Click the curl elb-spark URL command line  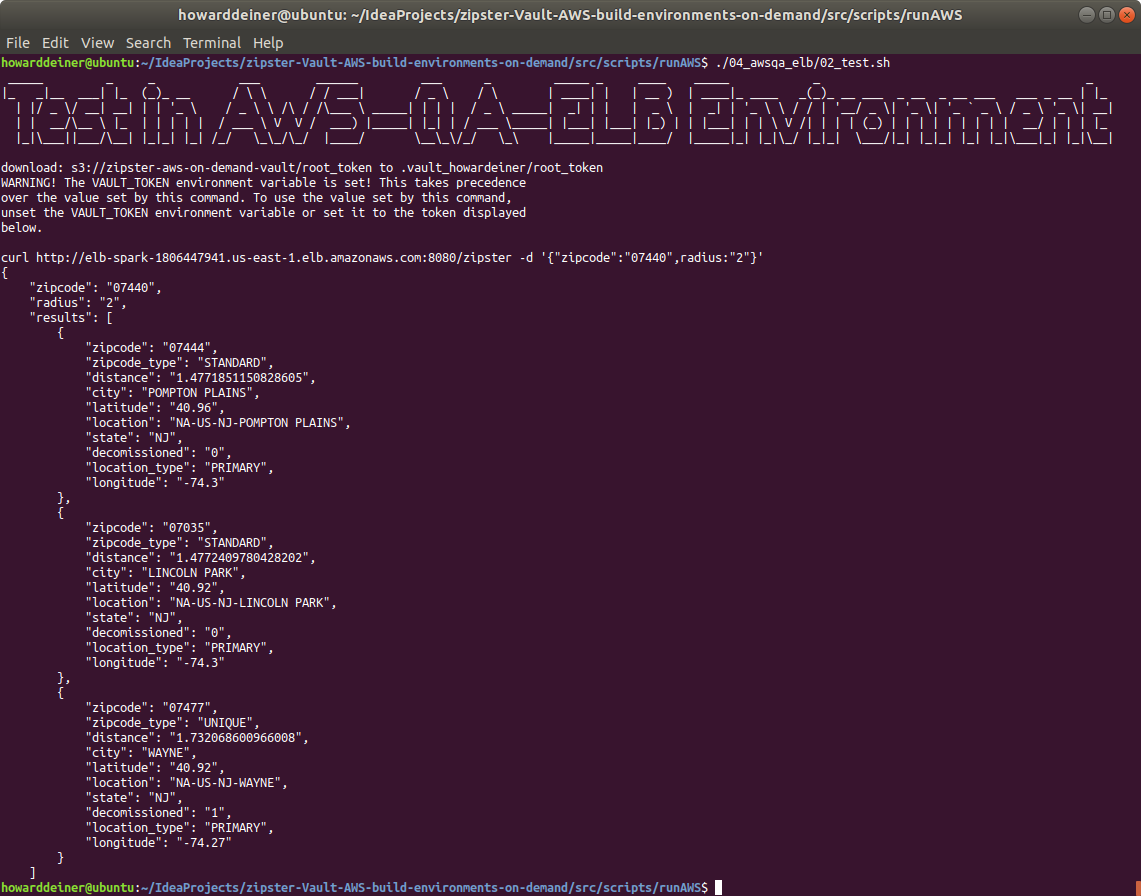click(382, 258)
